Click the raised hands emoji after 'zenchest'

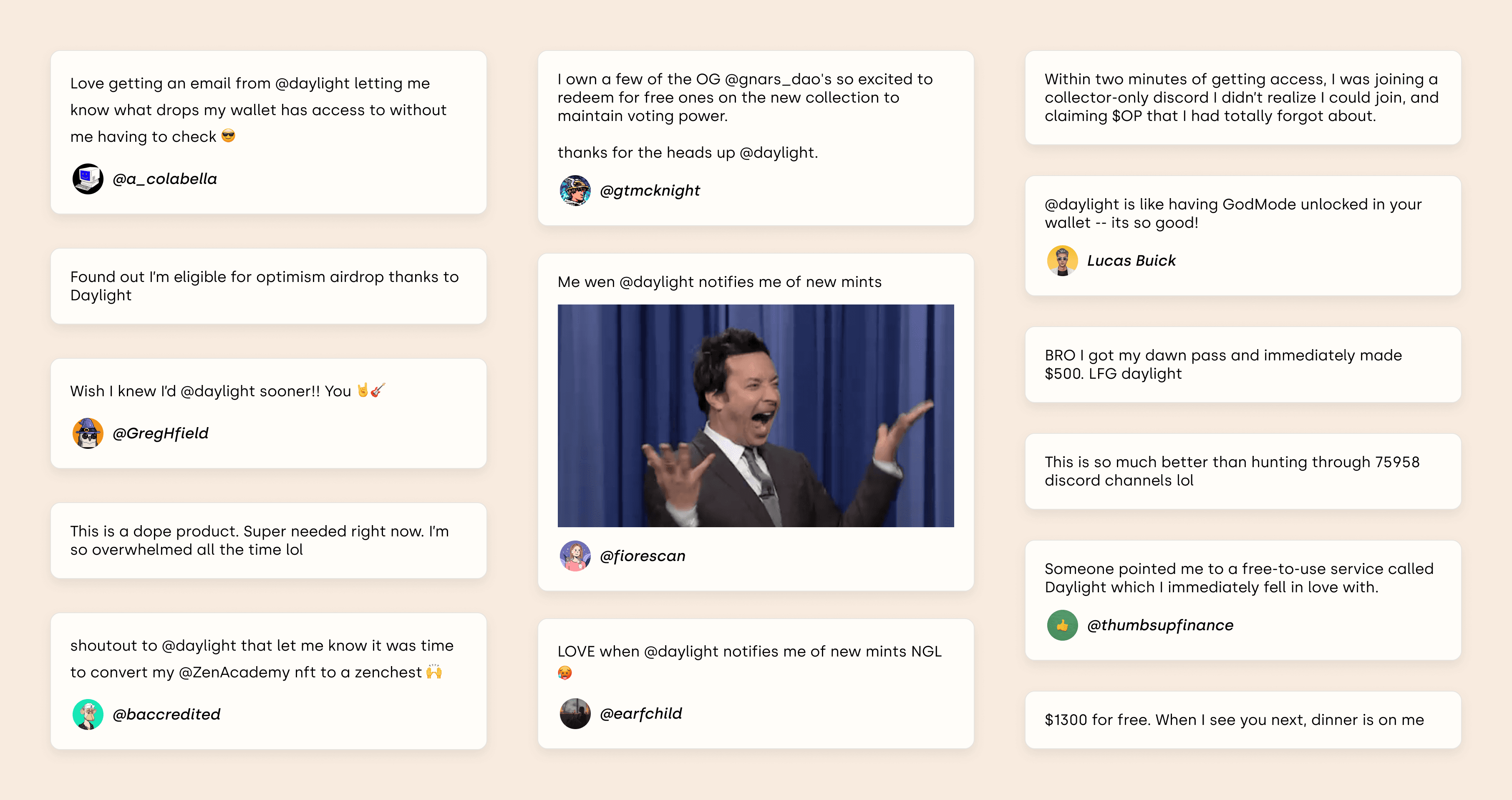[x=434, y=672]
